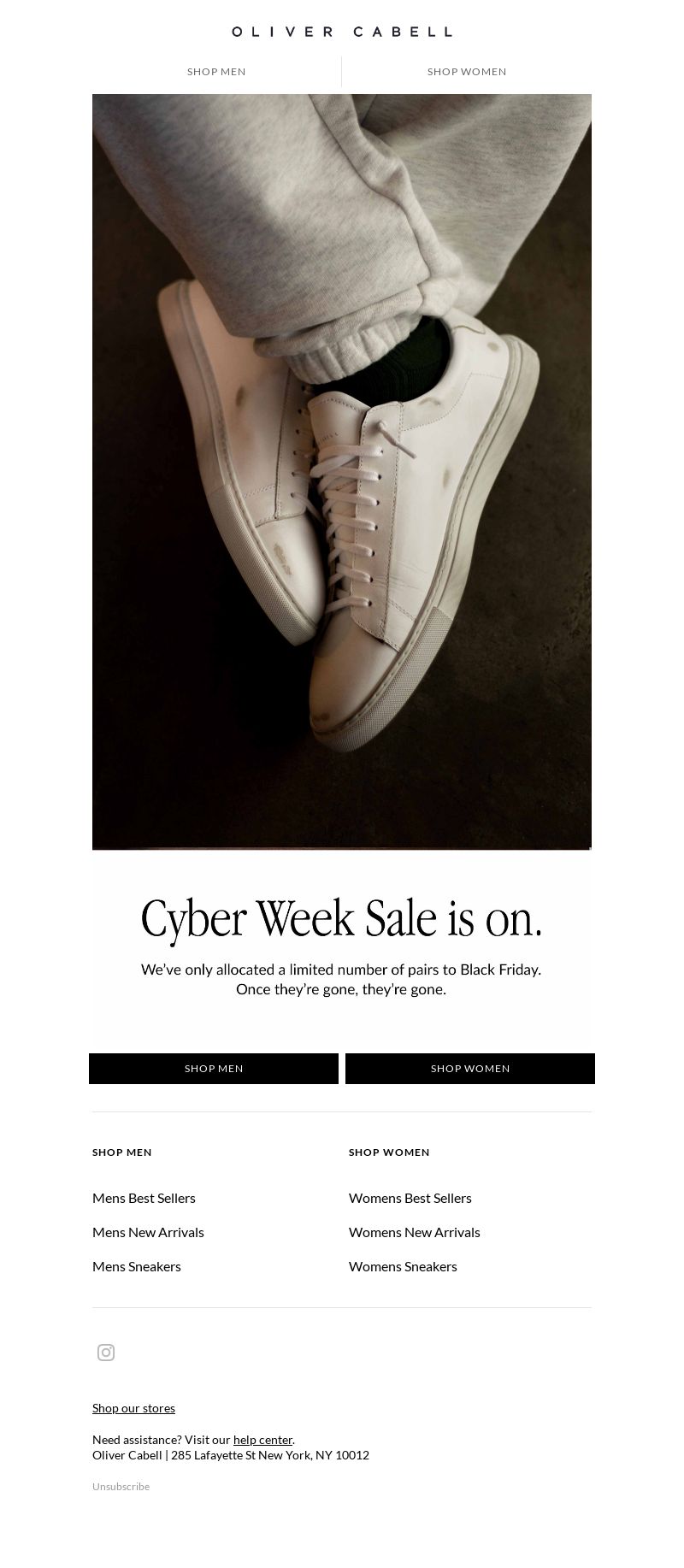The height and width of the screenshot is (1568, 684).
Task: Open the Shop Women footer heading
Action: tap(389, 1152)
